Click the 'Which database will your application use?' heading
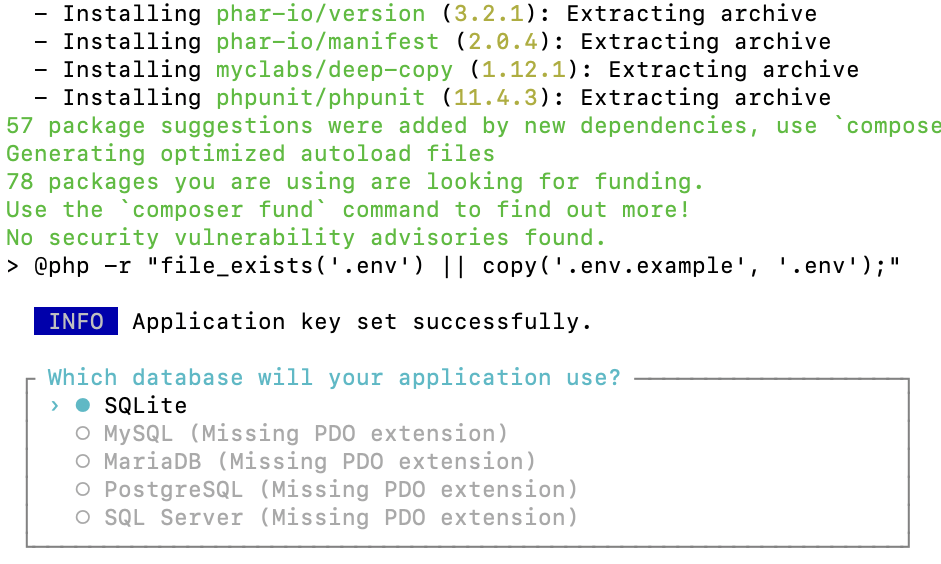The width and height of the screenshot is (941, 564). (x=334, y=377)
